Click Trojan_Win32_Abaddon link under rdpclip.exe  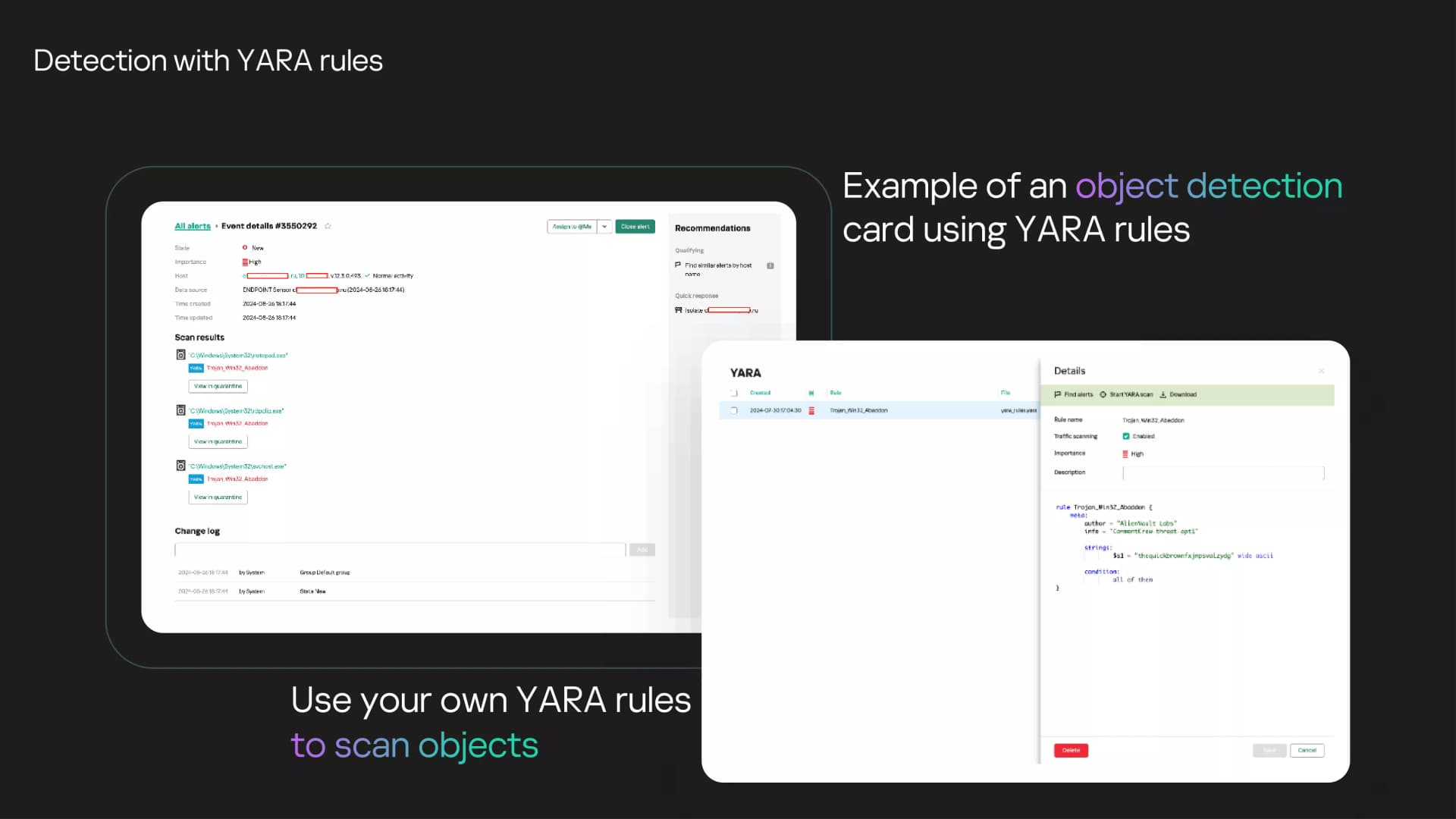[237, 423]
